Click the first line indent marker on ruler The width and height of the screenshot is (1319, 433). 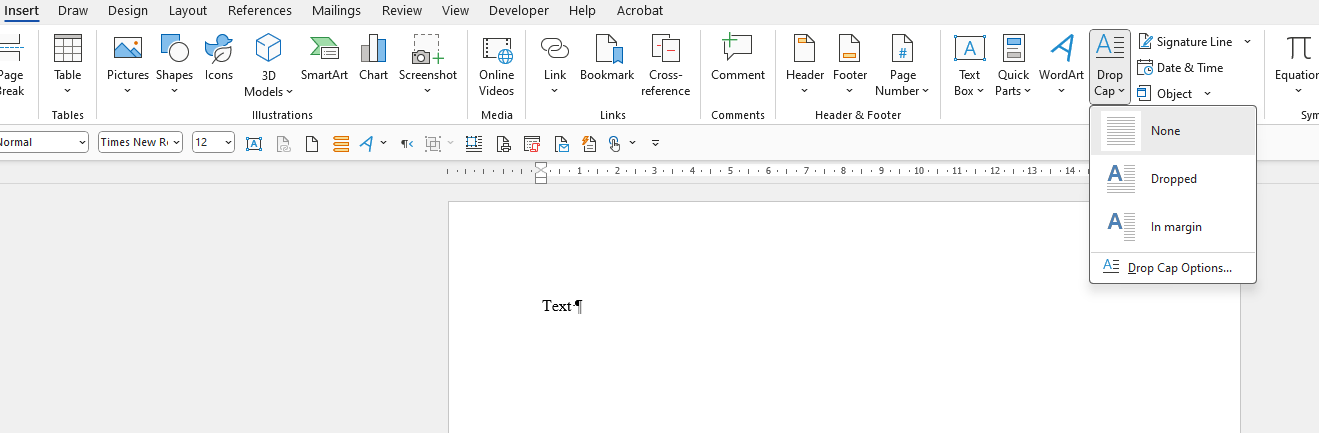(x=541, y=166)
